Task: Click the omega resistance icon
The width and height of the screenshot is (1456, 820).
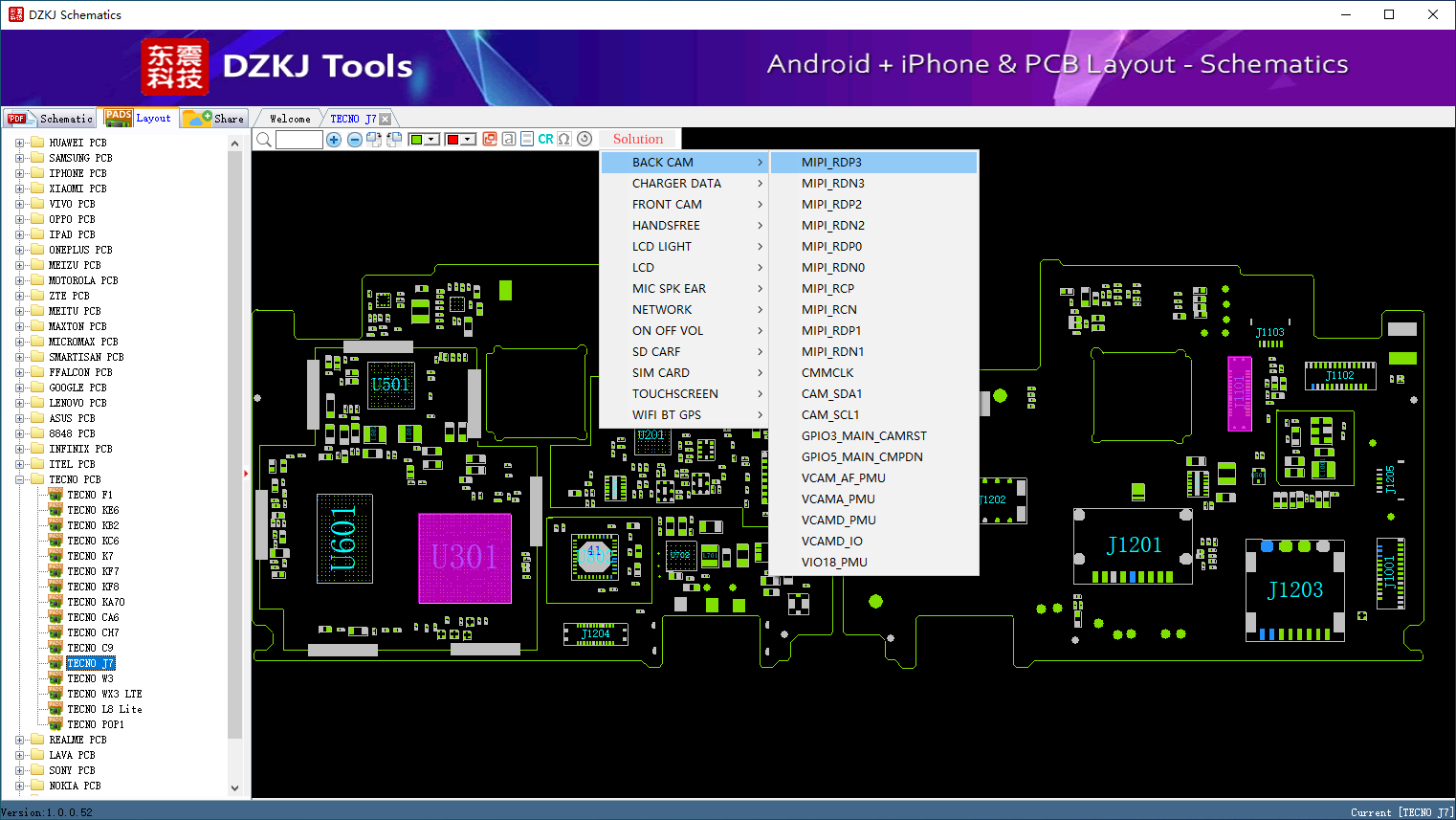Action: tap(564, 139)
